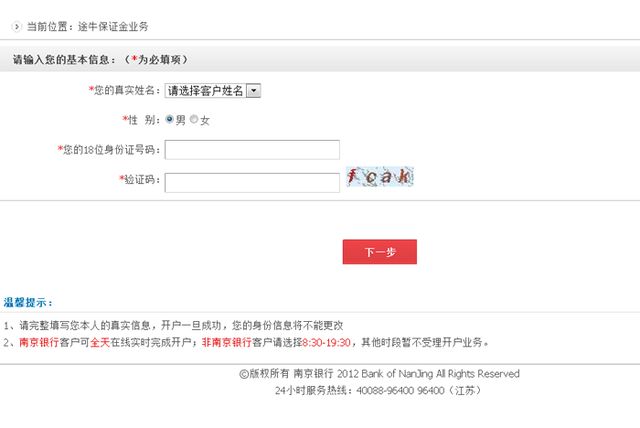Click the 途牛保证金业务 breadcrumb text
Viewport: 640px width, 428px height.
(x=113, y=27)
